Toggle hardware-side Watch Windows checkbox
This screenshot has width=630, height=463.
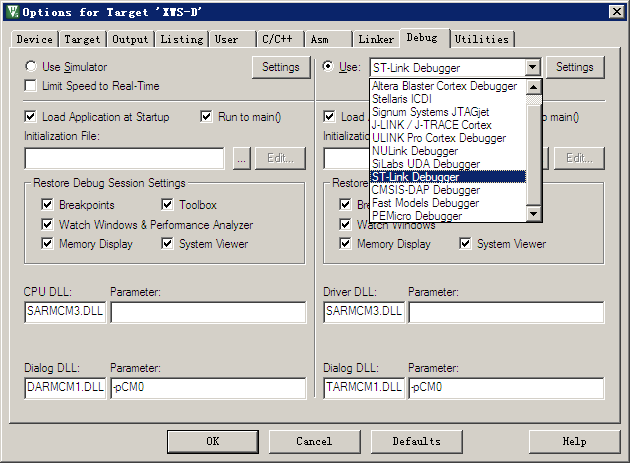tap(345, 224)
